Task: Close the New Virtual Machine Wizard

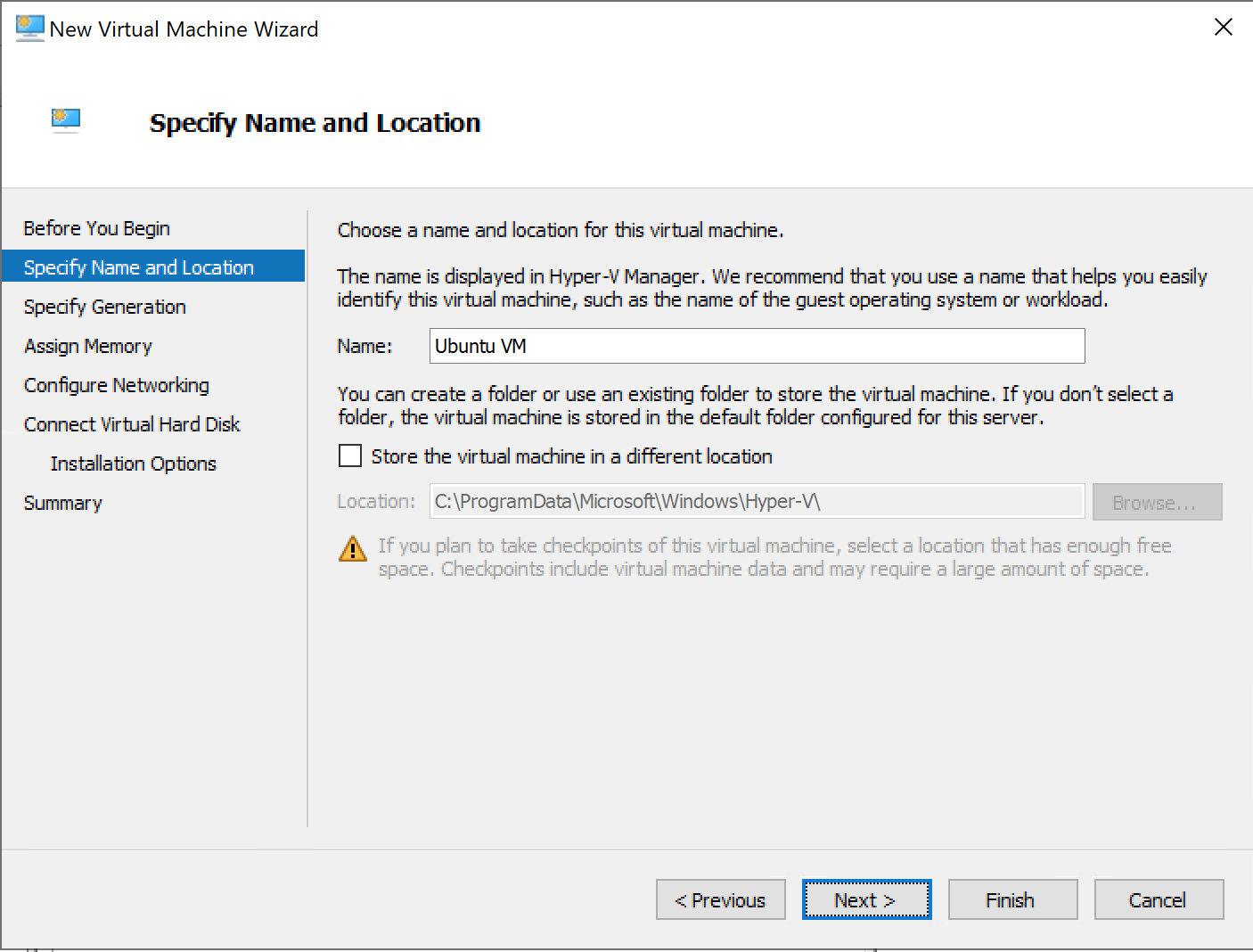Action: point(1224,28)
